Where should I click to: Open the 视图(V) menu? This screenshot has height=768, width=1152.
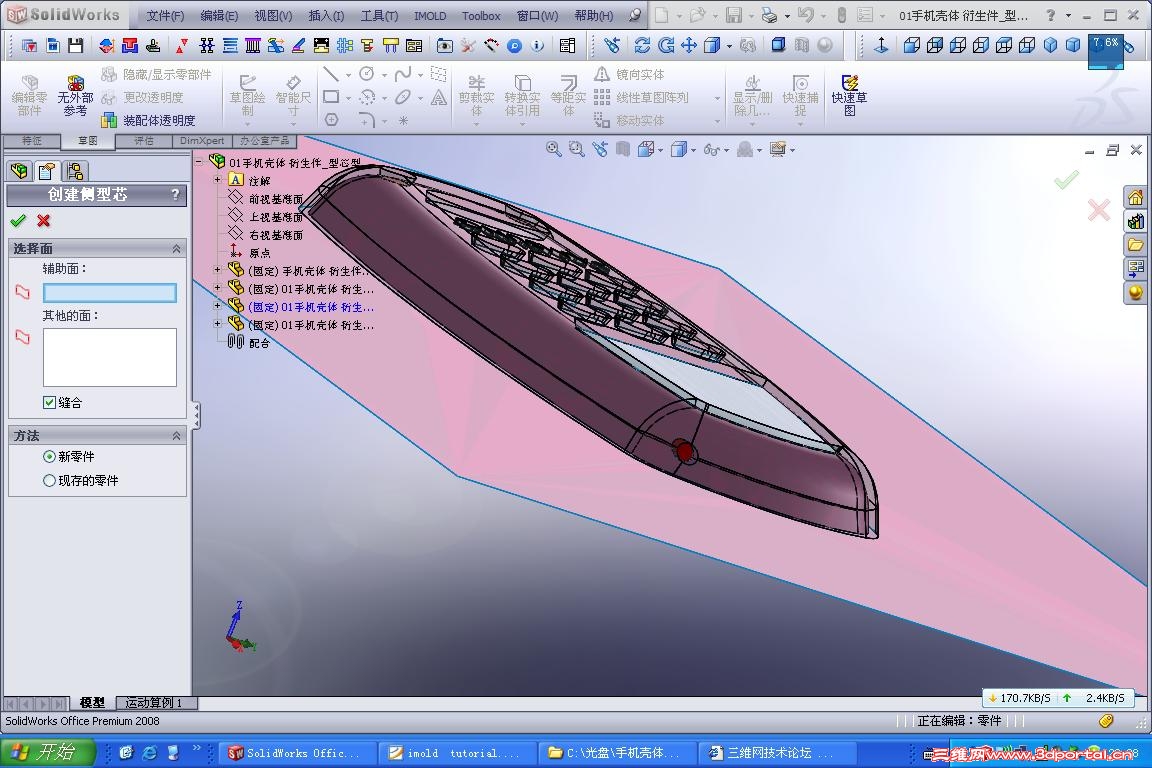tap(273, 15)
